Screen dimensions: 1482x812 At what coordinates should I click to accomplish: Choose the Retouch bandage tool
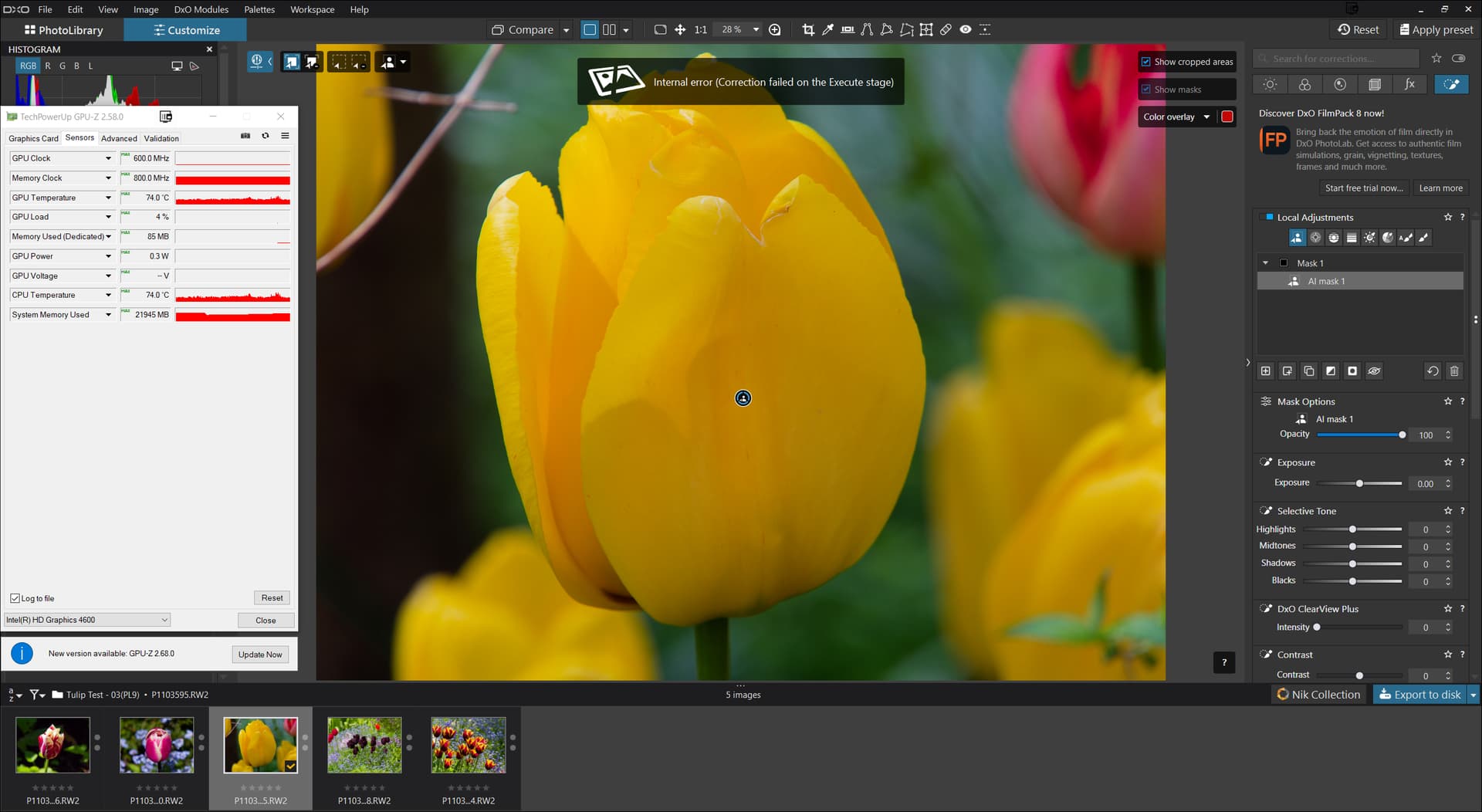[x=946, y=30]
